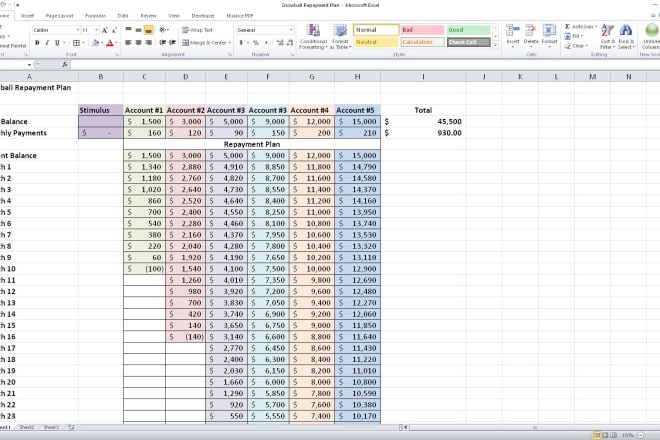The height and width of the screenshot is (440, 660).
Task: Center text horizontally
Action: coord(138,43)
